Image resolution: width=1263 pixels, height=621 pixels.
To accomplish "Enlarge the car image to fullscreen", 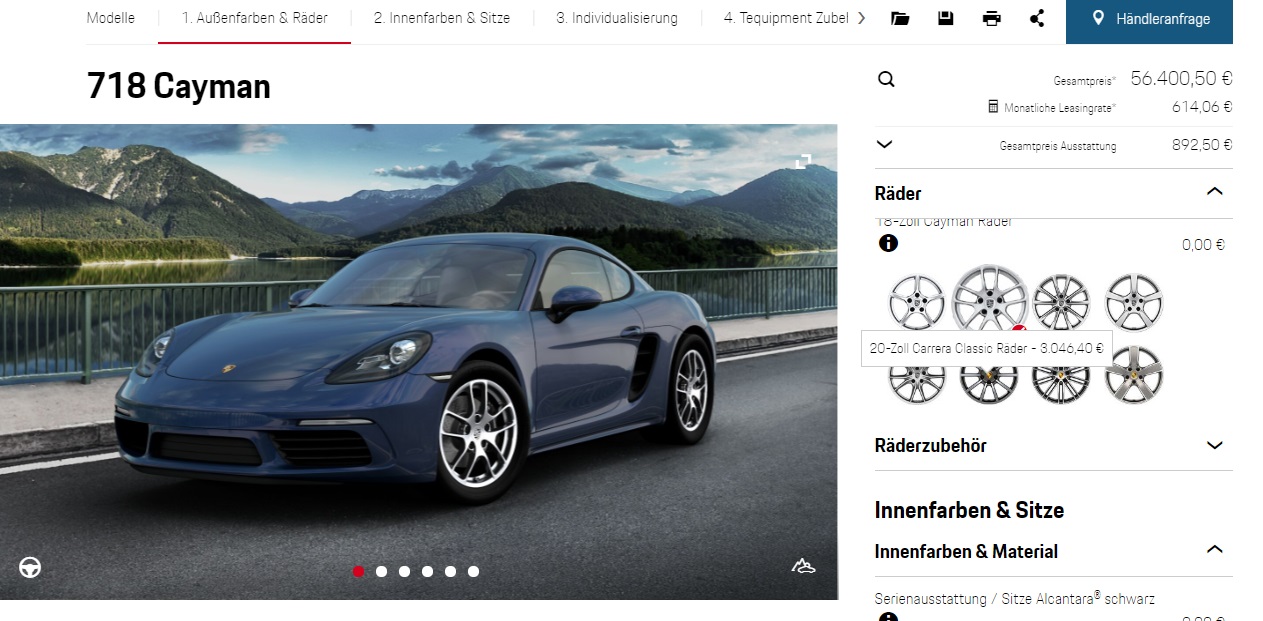I will coord(802,161).
